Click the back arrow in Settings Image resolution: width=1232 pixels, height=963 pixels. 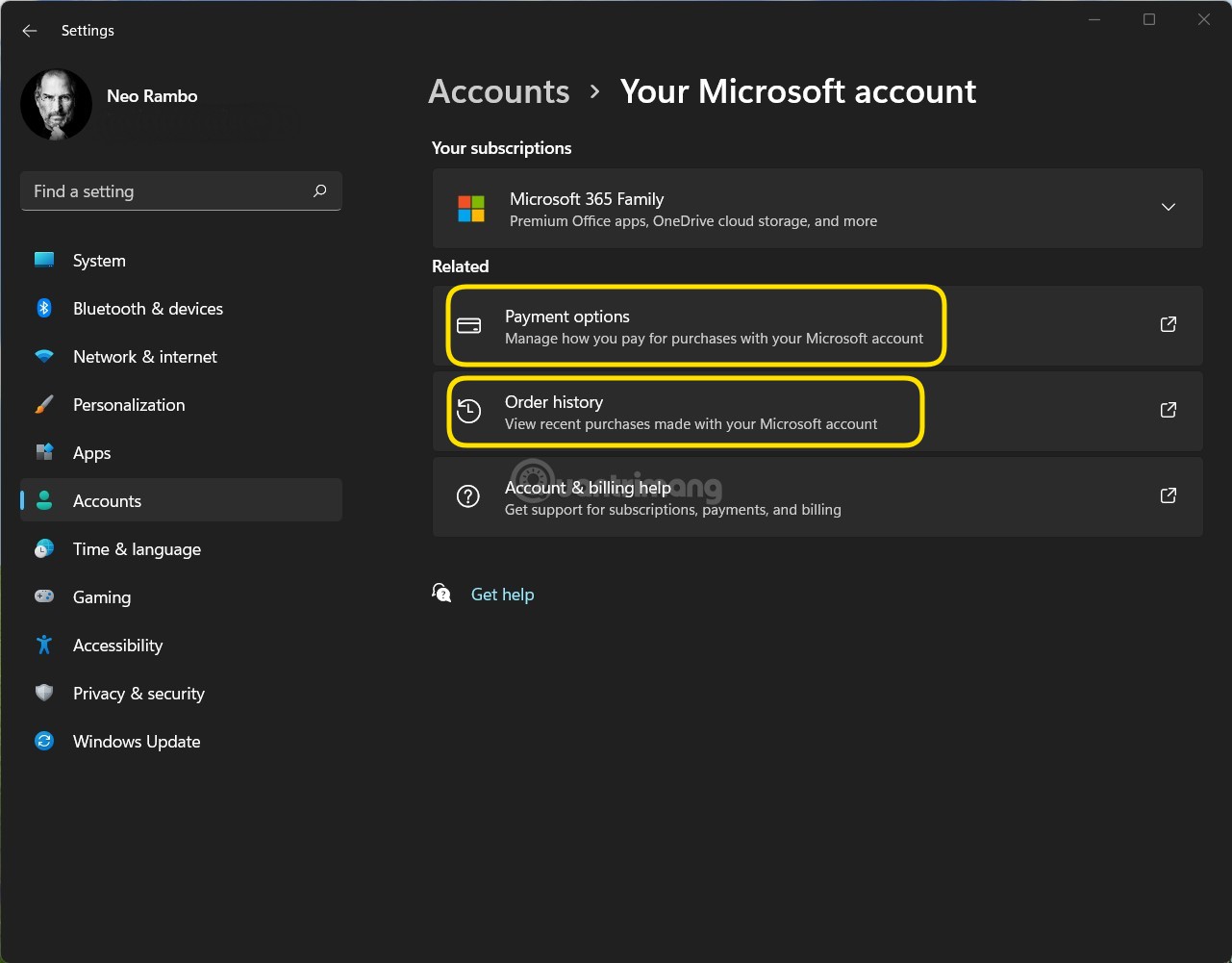30,31
